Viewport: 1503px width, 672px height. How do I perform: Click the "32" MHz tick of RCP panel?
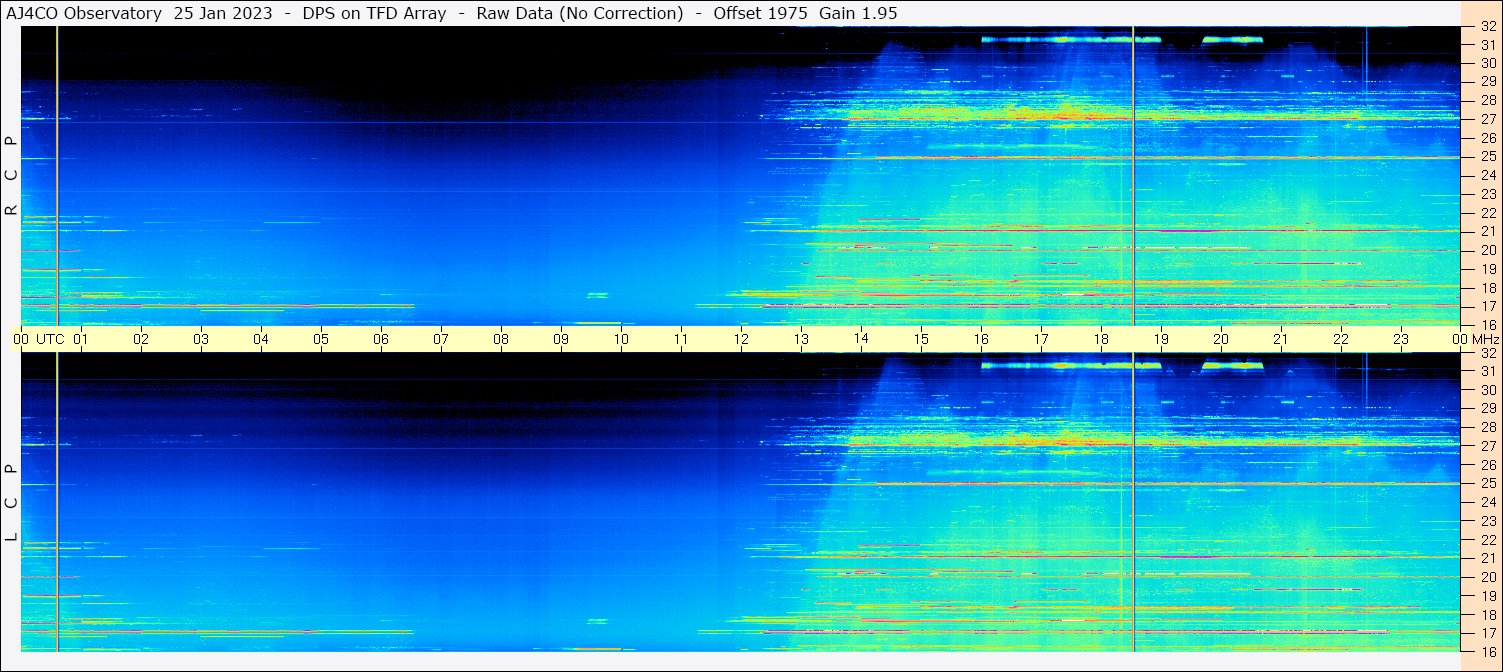point(1488,26)
